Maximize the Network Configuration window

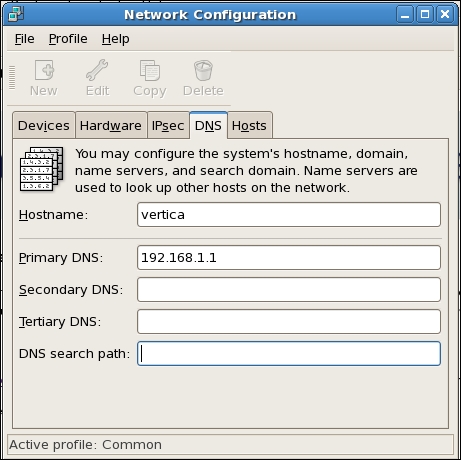(425, 14)
